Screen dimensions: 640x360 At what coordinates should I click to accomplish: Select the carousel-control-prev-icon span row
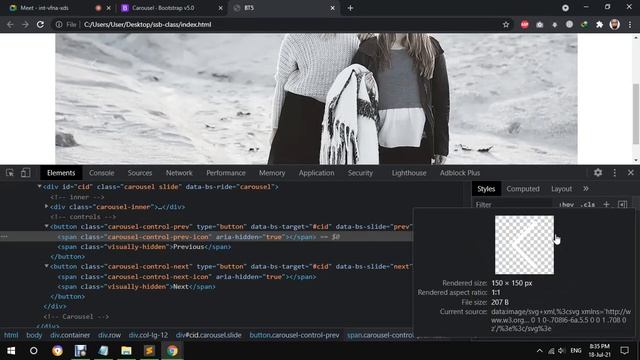pos(206,237)
